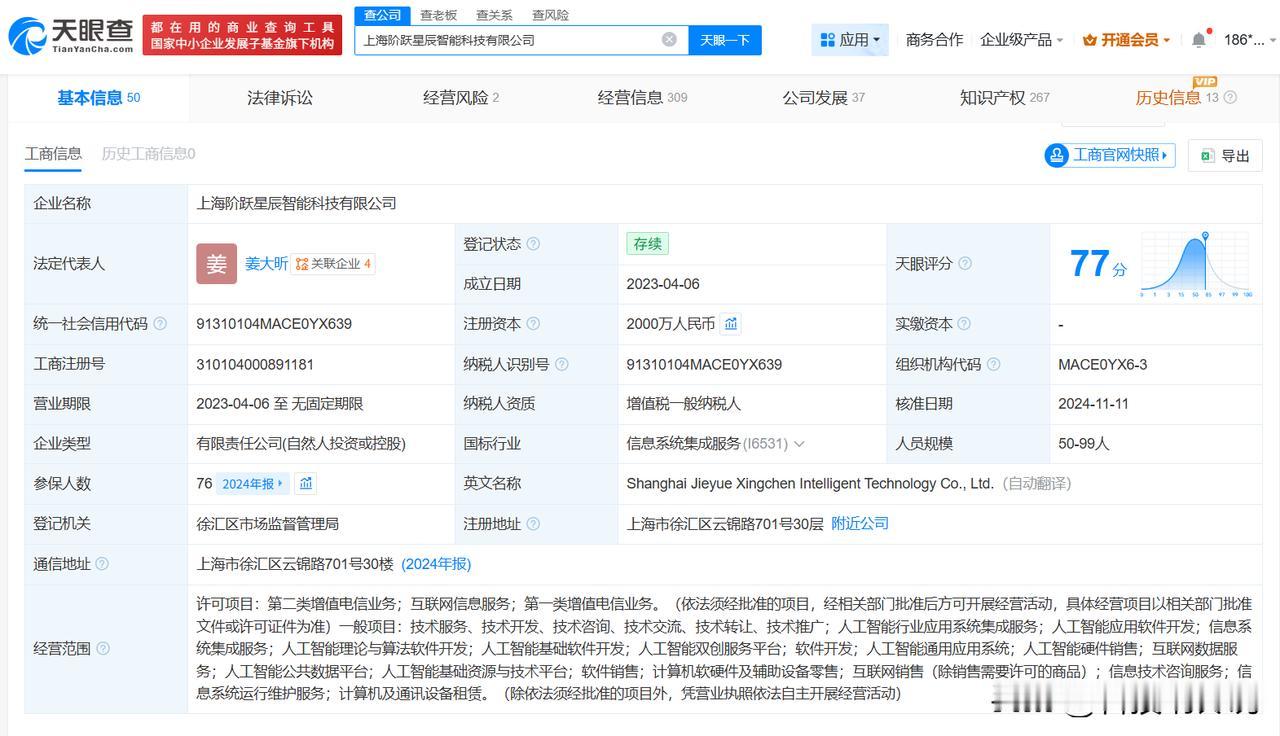Click the 姜 avatar of the legal representative
Screen dimensions: 1280x736
pos(216,264)
